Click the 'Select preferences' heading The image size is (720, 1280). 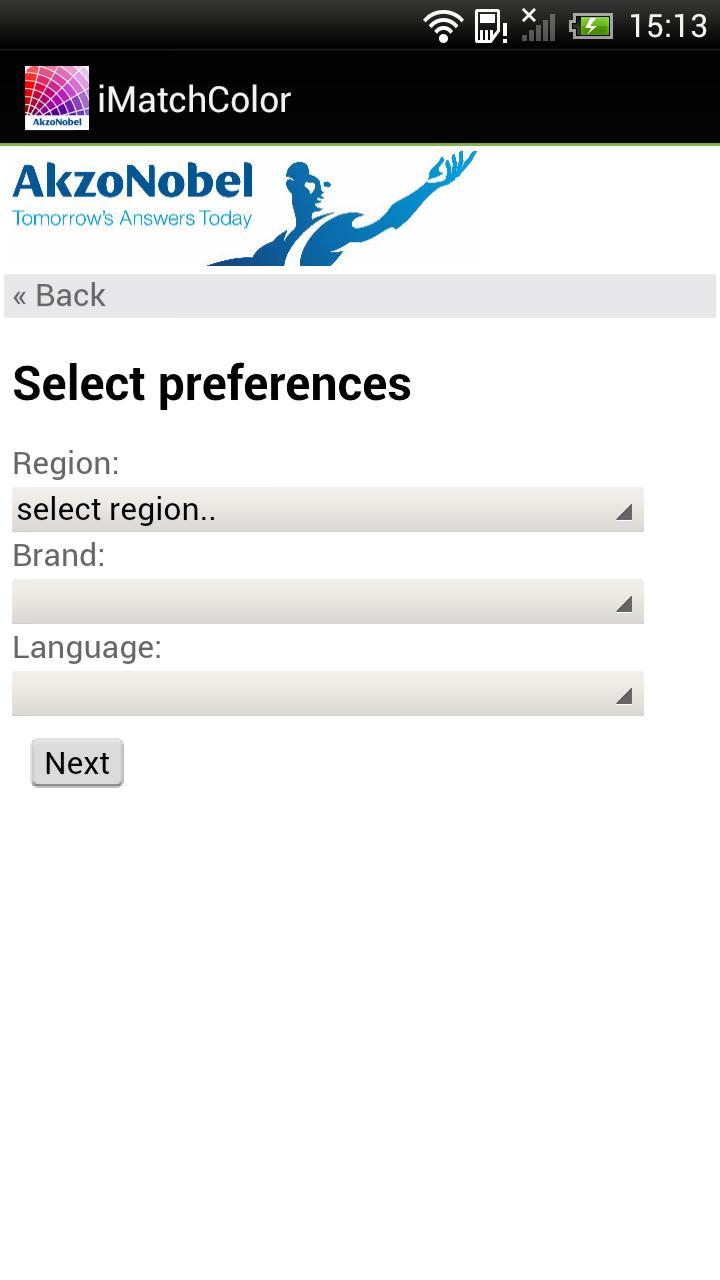coord(212,383)
